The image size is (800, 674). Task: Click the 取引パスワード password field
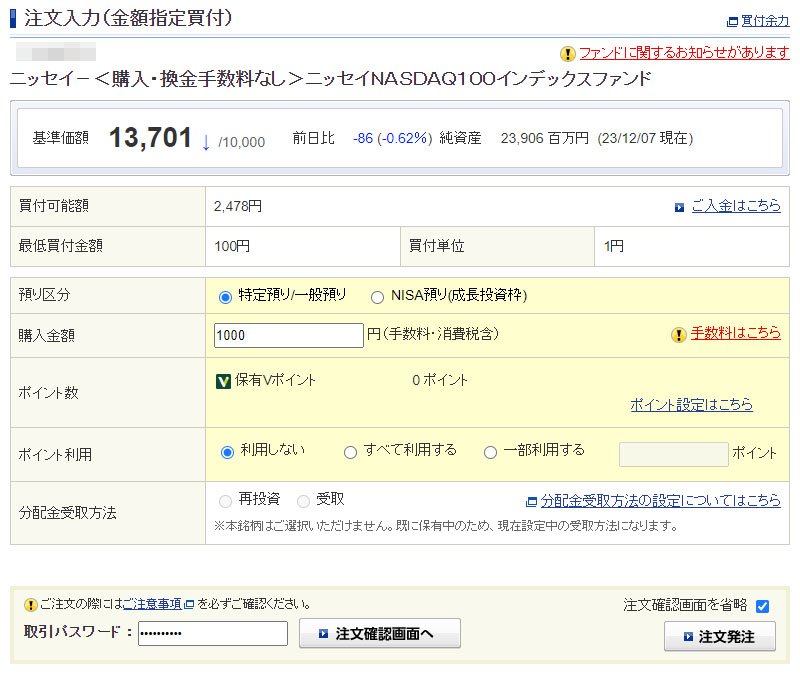[212, 634]
